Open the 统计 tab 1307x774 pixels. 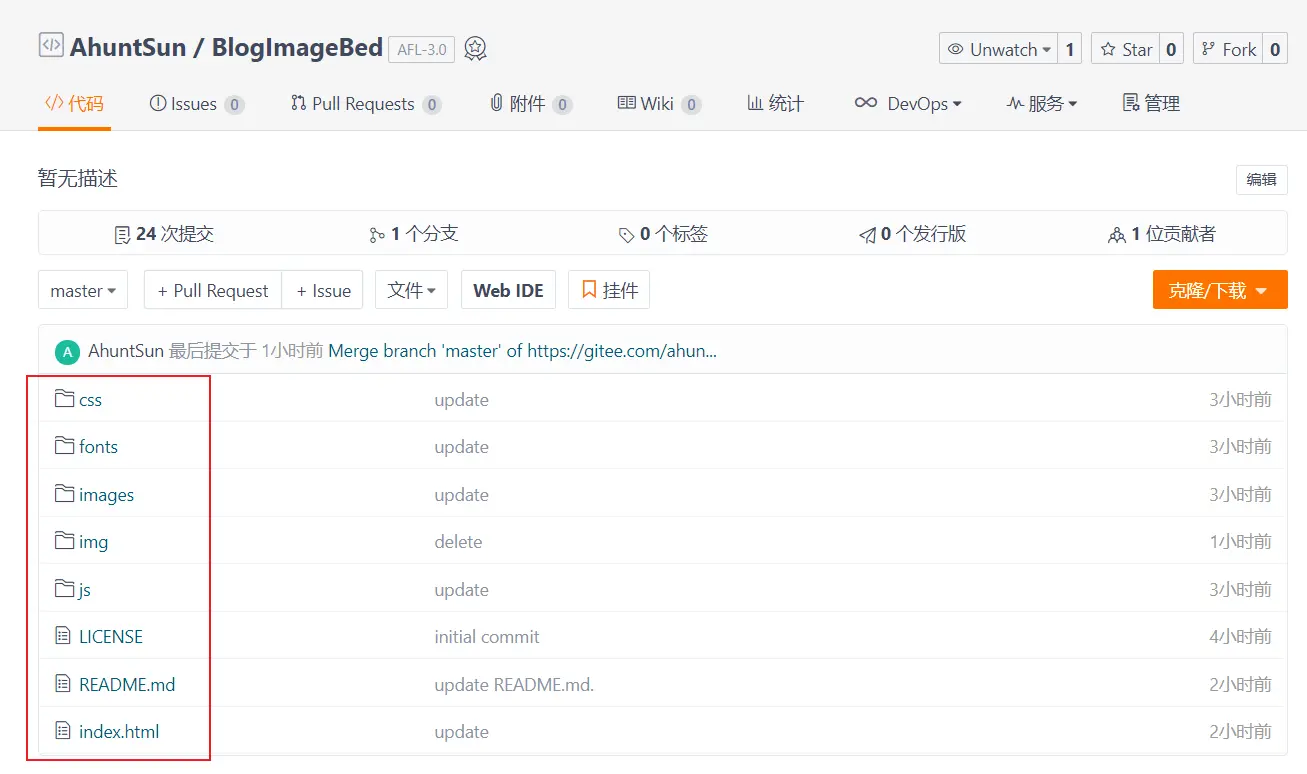[x=775, y=103]
